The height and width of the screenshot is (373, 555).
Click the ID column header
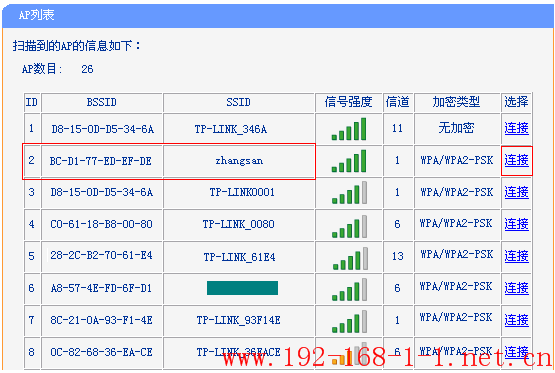[x=32, y=103]
